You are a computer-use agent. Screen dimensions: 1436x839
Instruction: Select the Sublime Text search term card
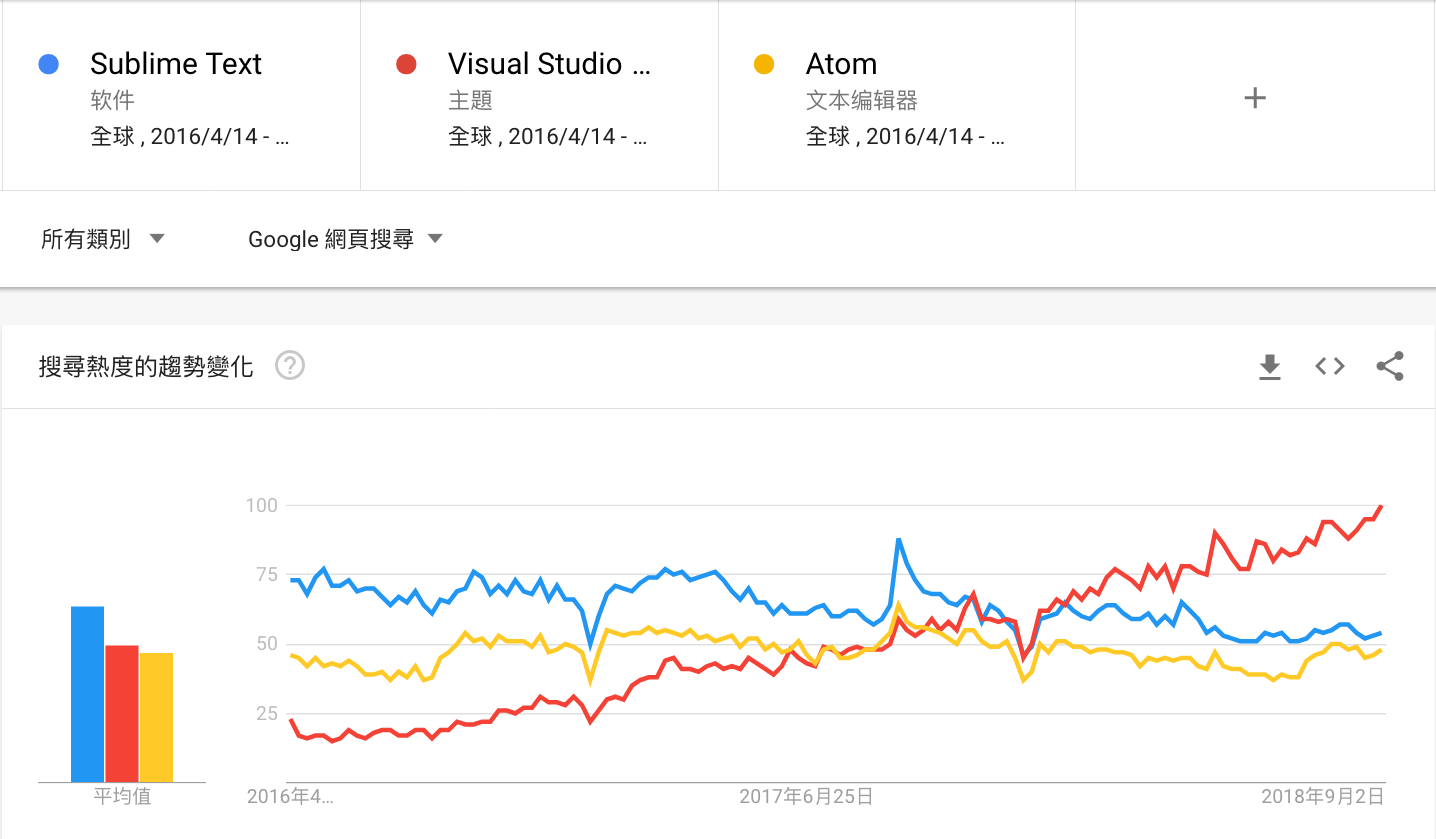click(x=181, y=97)
